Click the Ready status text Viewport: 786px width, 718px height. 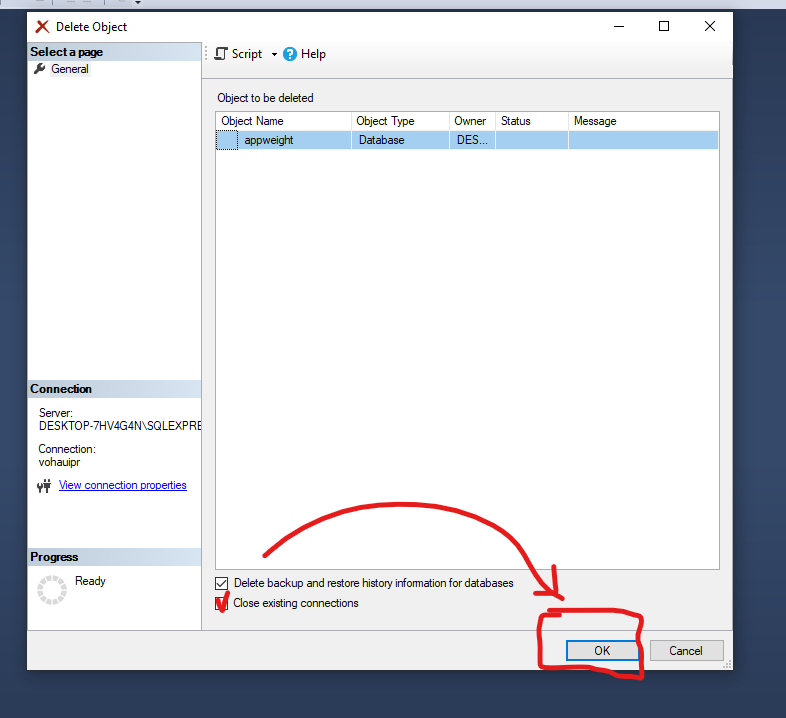coord(90,581)
